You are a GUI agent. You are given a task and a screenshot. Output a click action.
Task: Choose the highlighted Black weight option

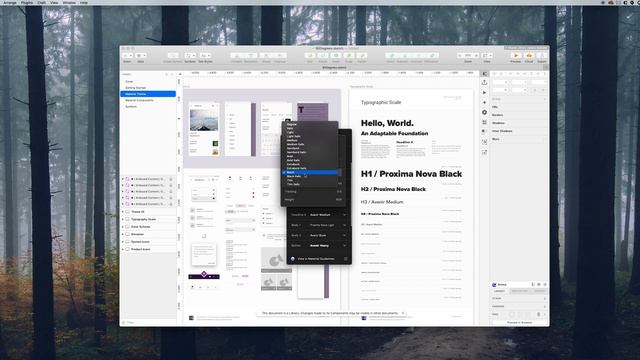point(310,172)
